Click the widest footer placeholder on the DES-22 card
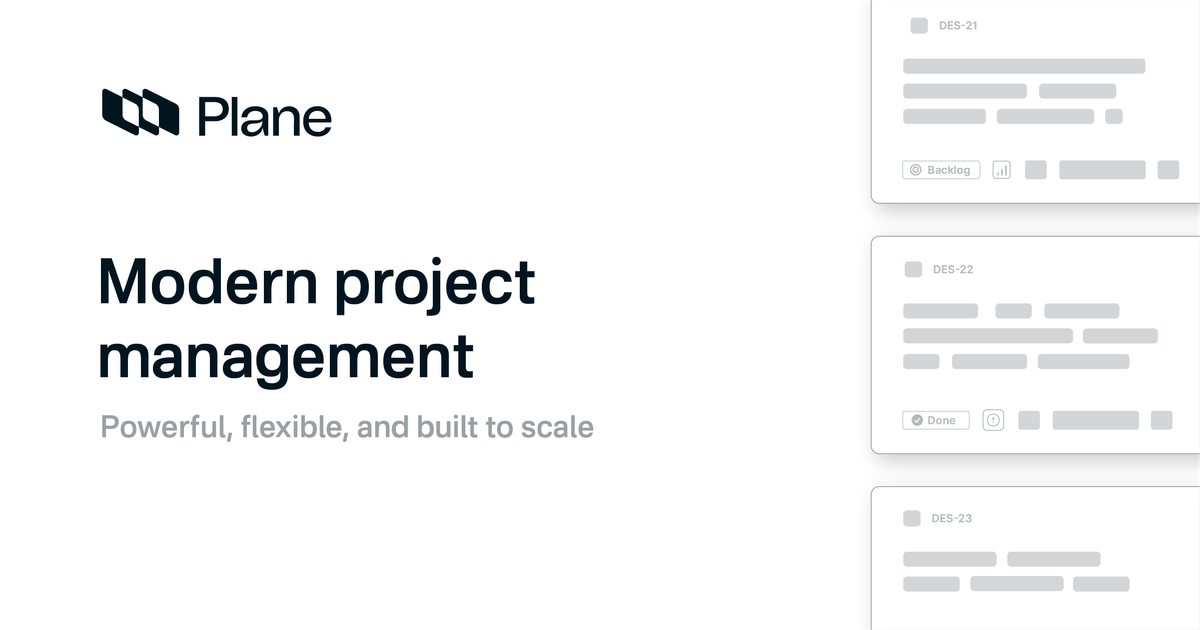The width and height of the screenshot is (1200, 630). (x=1095, y=421)
